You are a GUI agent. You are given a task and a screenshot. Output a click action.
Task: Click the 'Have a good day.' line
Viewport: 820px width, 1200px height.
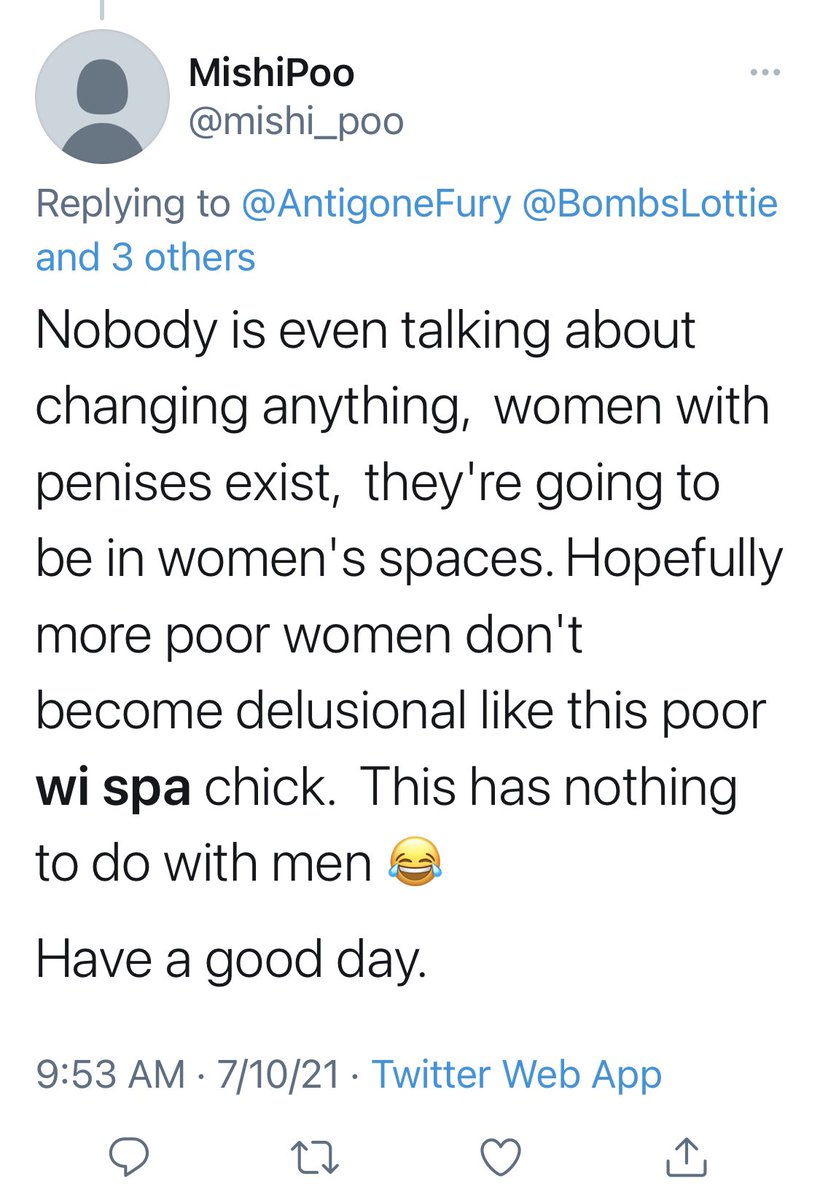[231, 959]
